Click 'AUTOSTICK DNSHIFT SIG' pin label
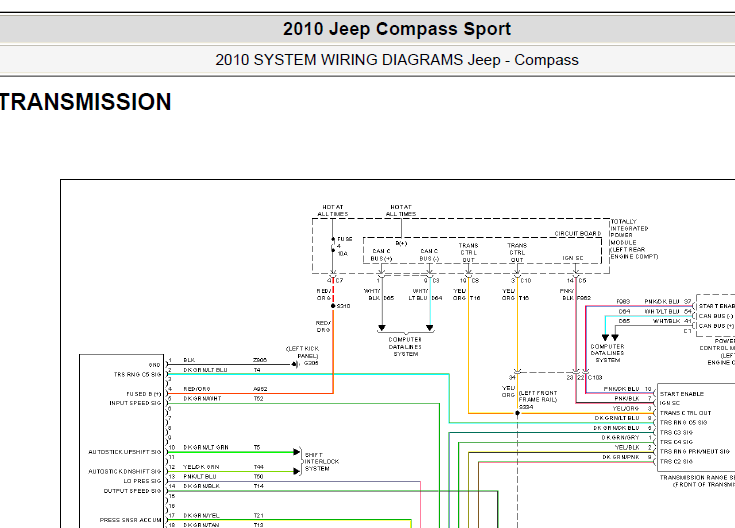 (x=125, y=471)
